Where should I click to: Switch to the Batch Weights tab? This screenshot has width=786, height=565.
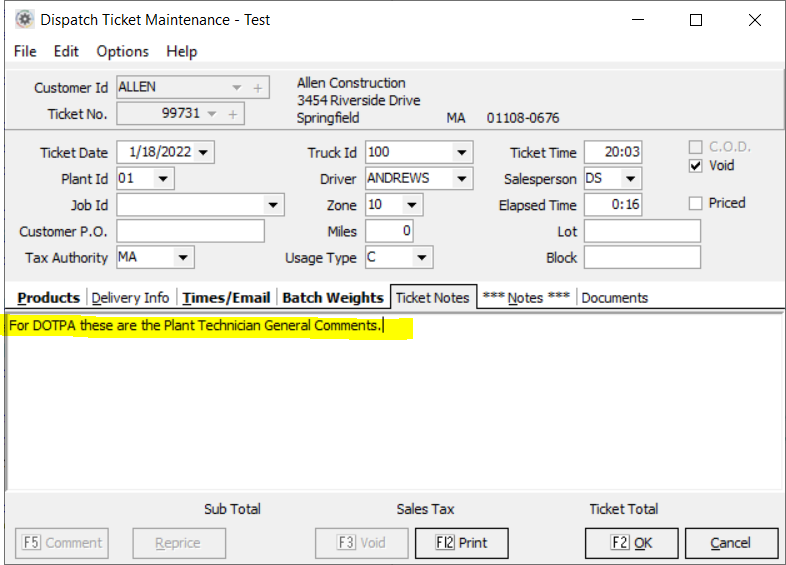[332, 297]
